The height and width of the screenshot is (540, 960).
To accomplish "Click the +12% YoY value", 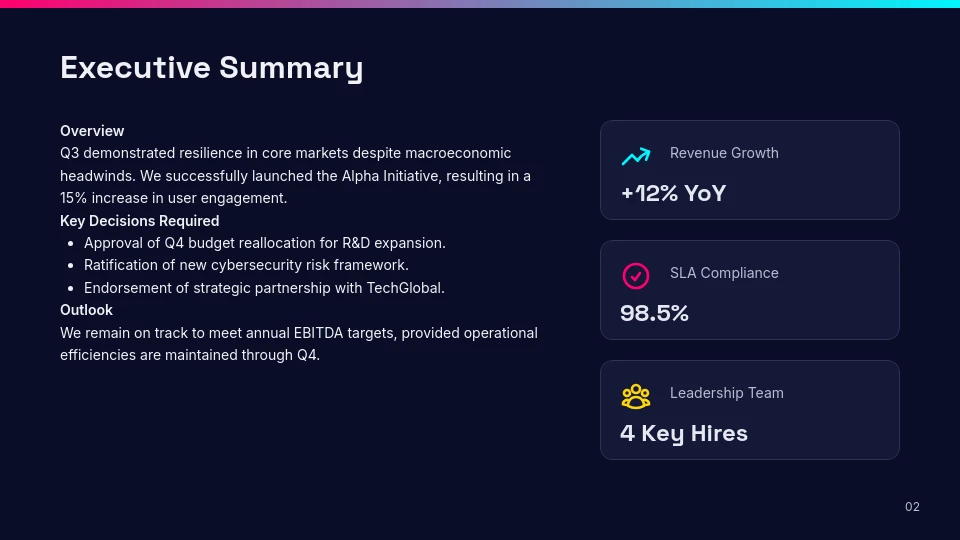I will pos(673,193).
